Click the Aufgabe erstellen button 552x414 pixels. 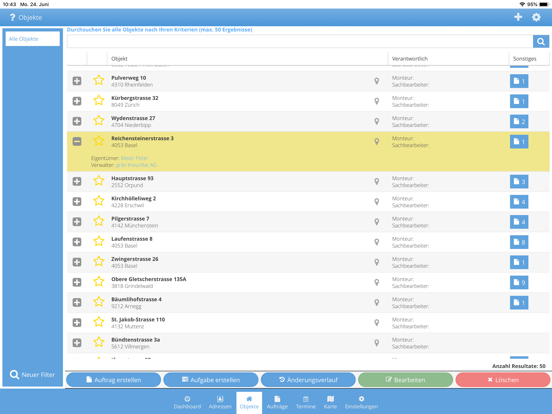(211, 380)
